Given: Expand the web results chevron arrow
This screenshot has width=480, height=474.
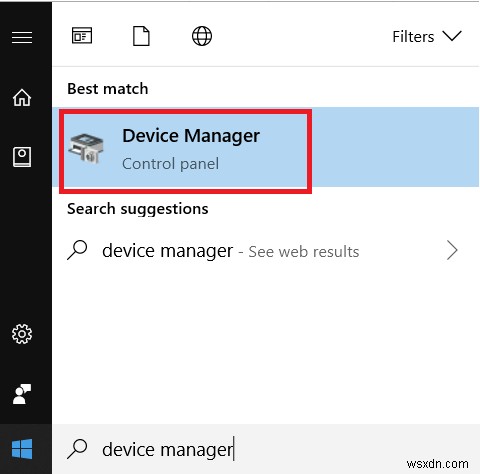Looking at the screenshot, I should coord(452,250).
